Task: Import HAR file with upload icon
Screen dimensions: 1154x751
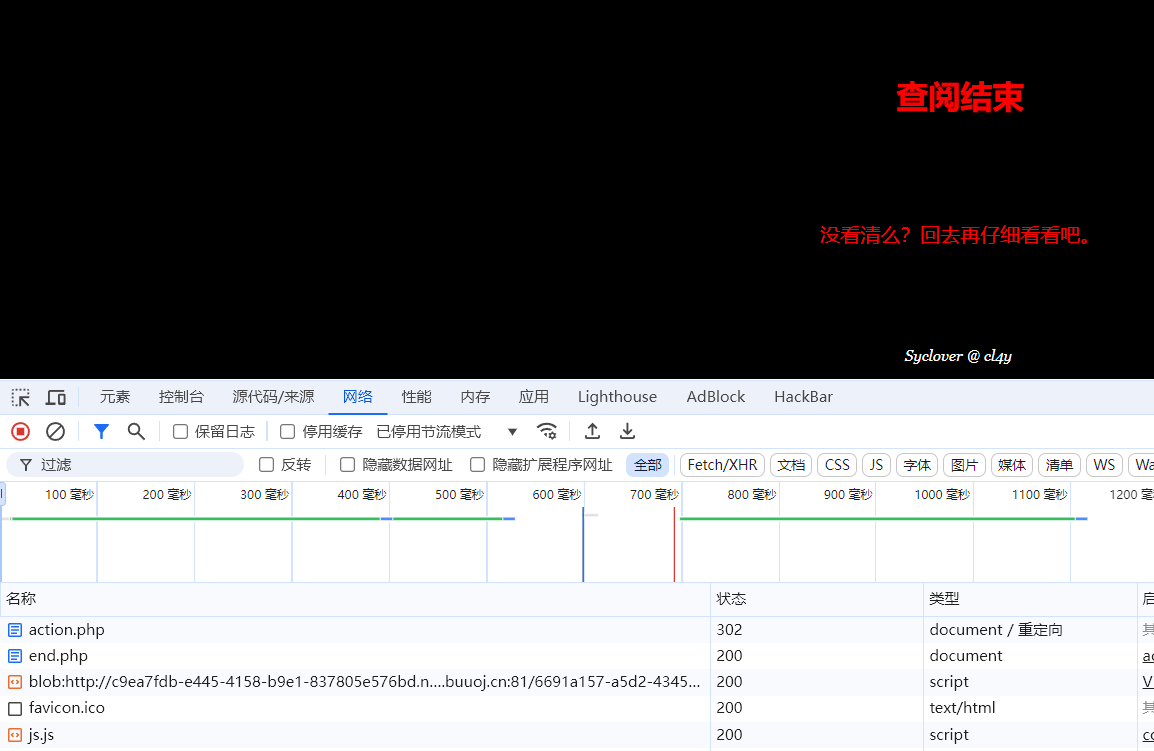Action: [x=592, y=431]
